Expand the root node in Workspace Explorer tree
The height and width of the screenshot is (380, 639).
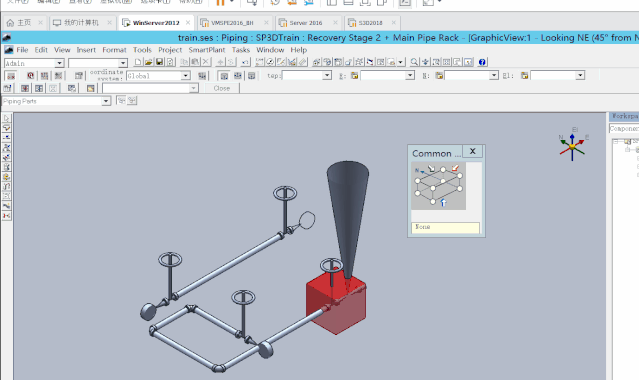click(616, 141)
